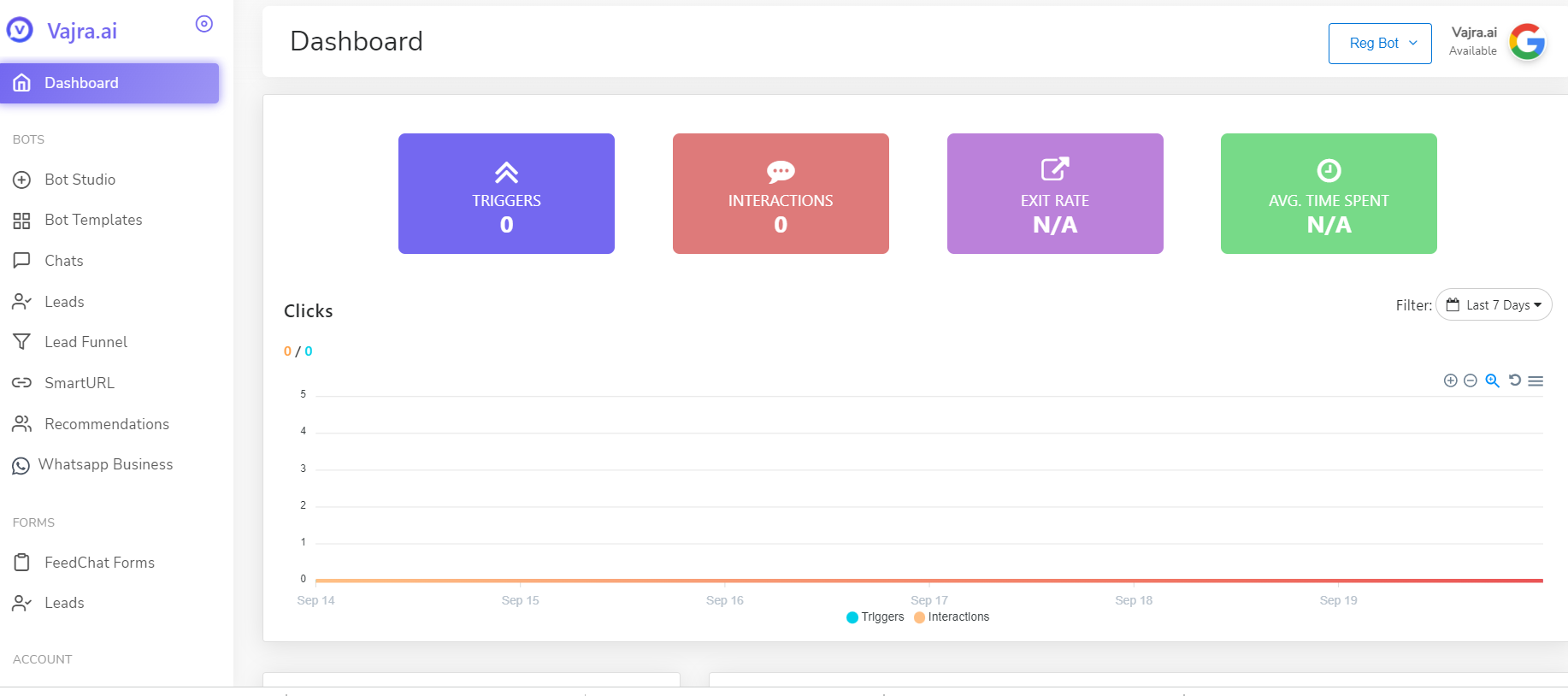
Task: Open FeedChat Forms link
Action: point(99,563)
